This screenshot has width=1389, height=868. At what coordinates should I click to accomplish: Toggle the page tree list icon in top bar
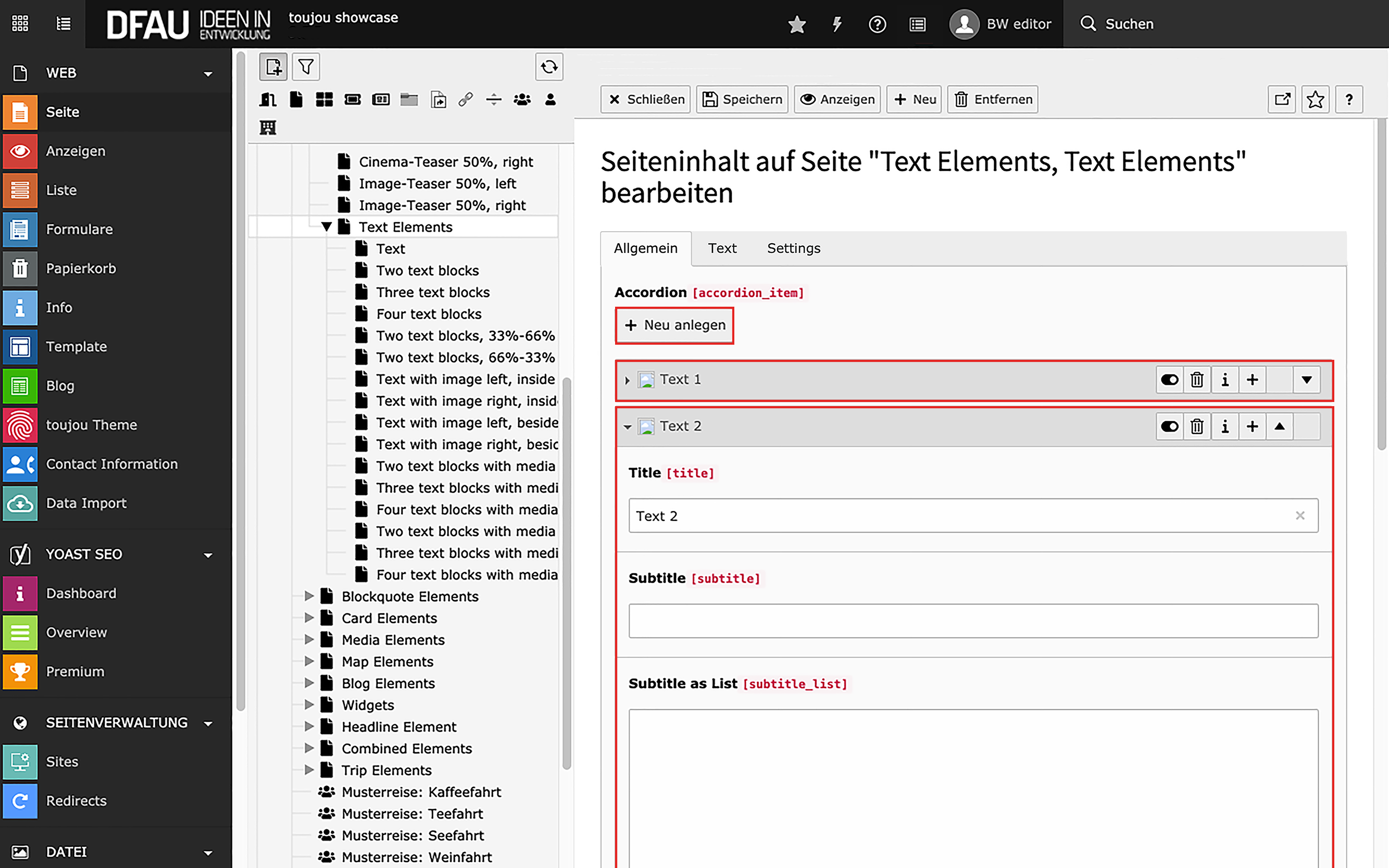tap(63, 23)
